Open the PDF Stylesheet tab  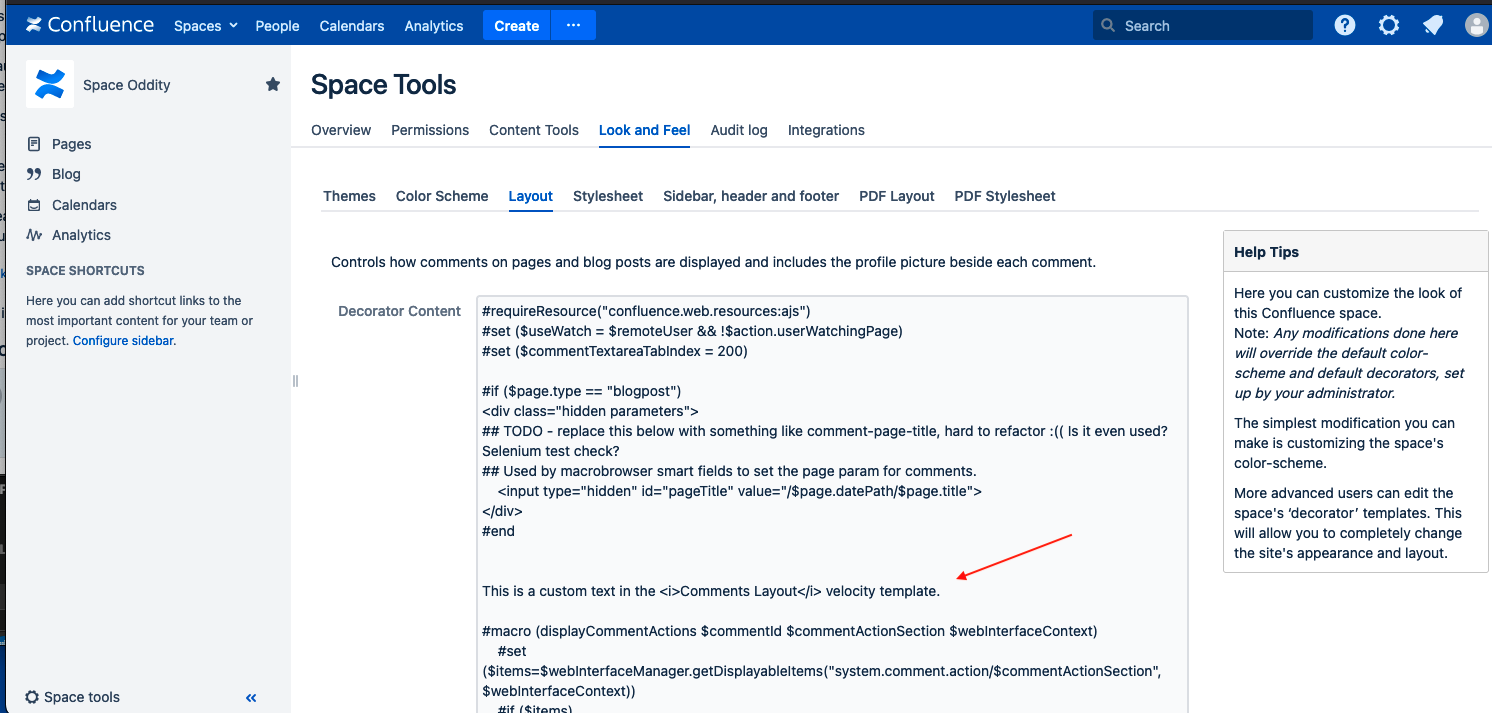point(1005,196)
